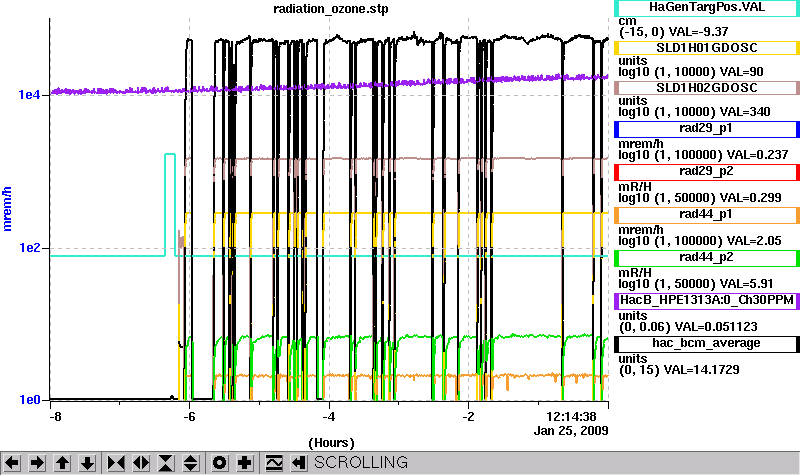Click the VAL=2.05 readout under rad44_p1
The width and height of the screenshot is (800, 475).
pyautogui.click(x=754, y=241)
